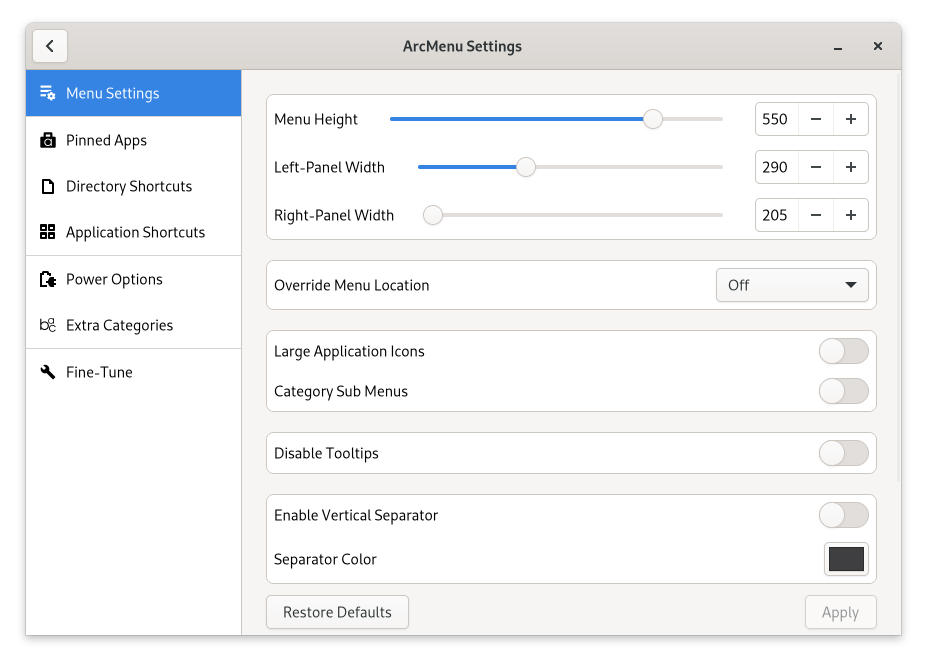Viewport: 927px width, 664px height.
Task: Click the Extra Categories icon
Action: coord(47,325)
